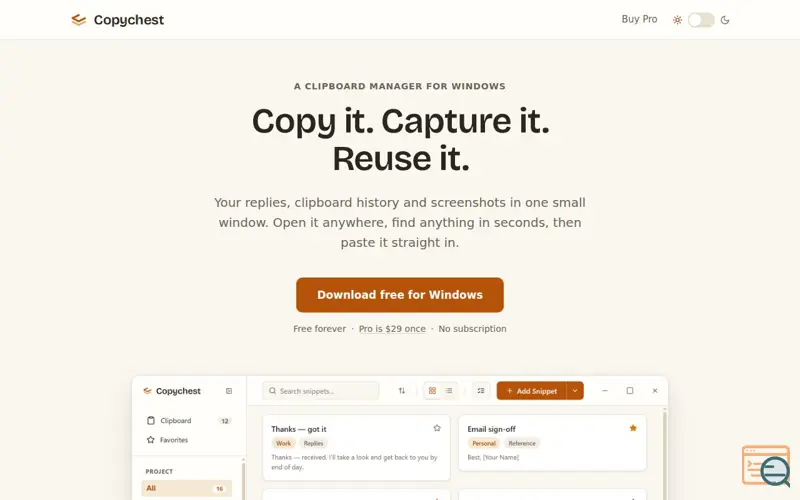Click the Replies tag on Thanks snippet
Screen dimensions: 800x500
[313, 443]
